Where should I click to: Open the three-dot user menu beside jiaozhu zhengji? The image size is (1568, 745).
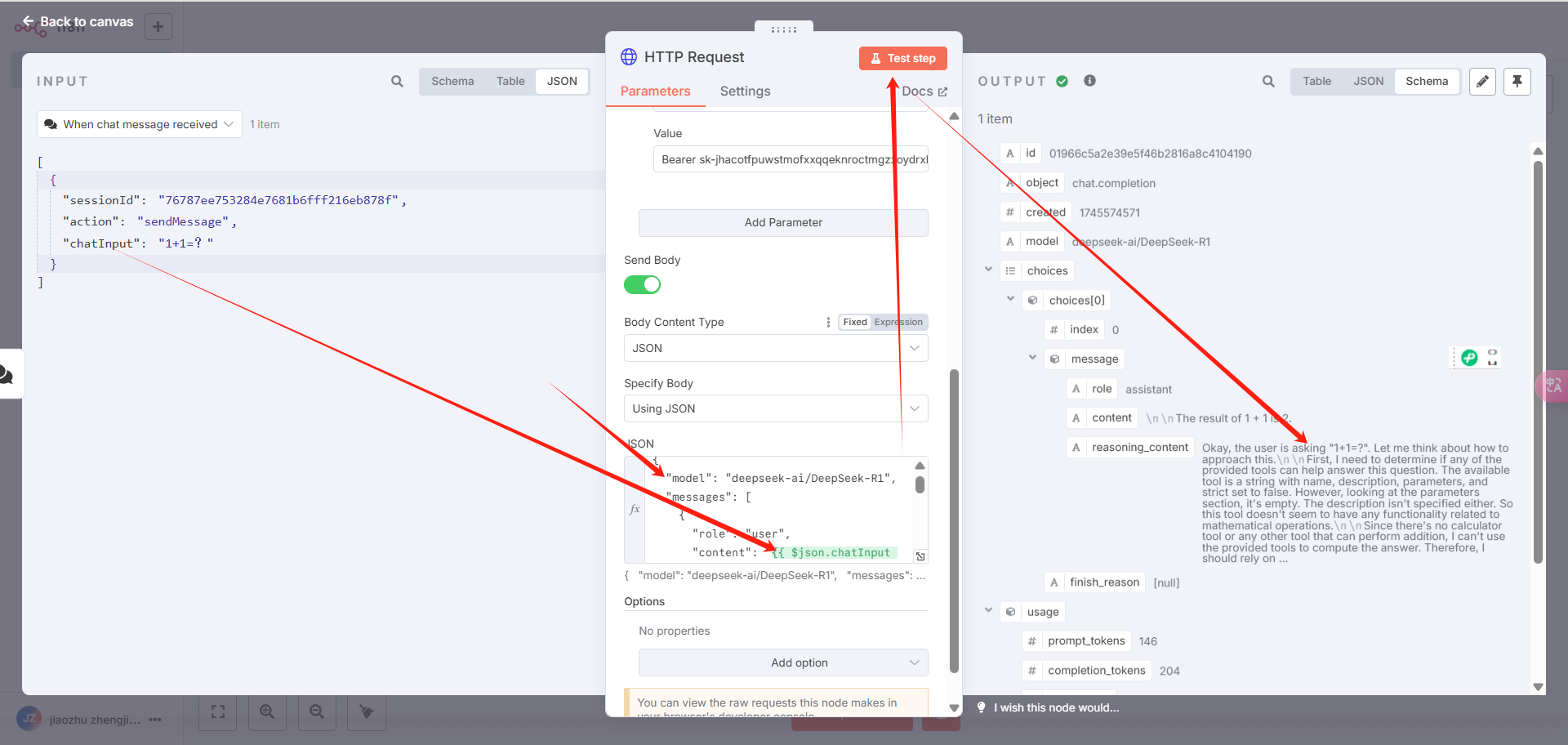click(155, 720)
